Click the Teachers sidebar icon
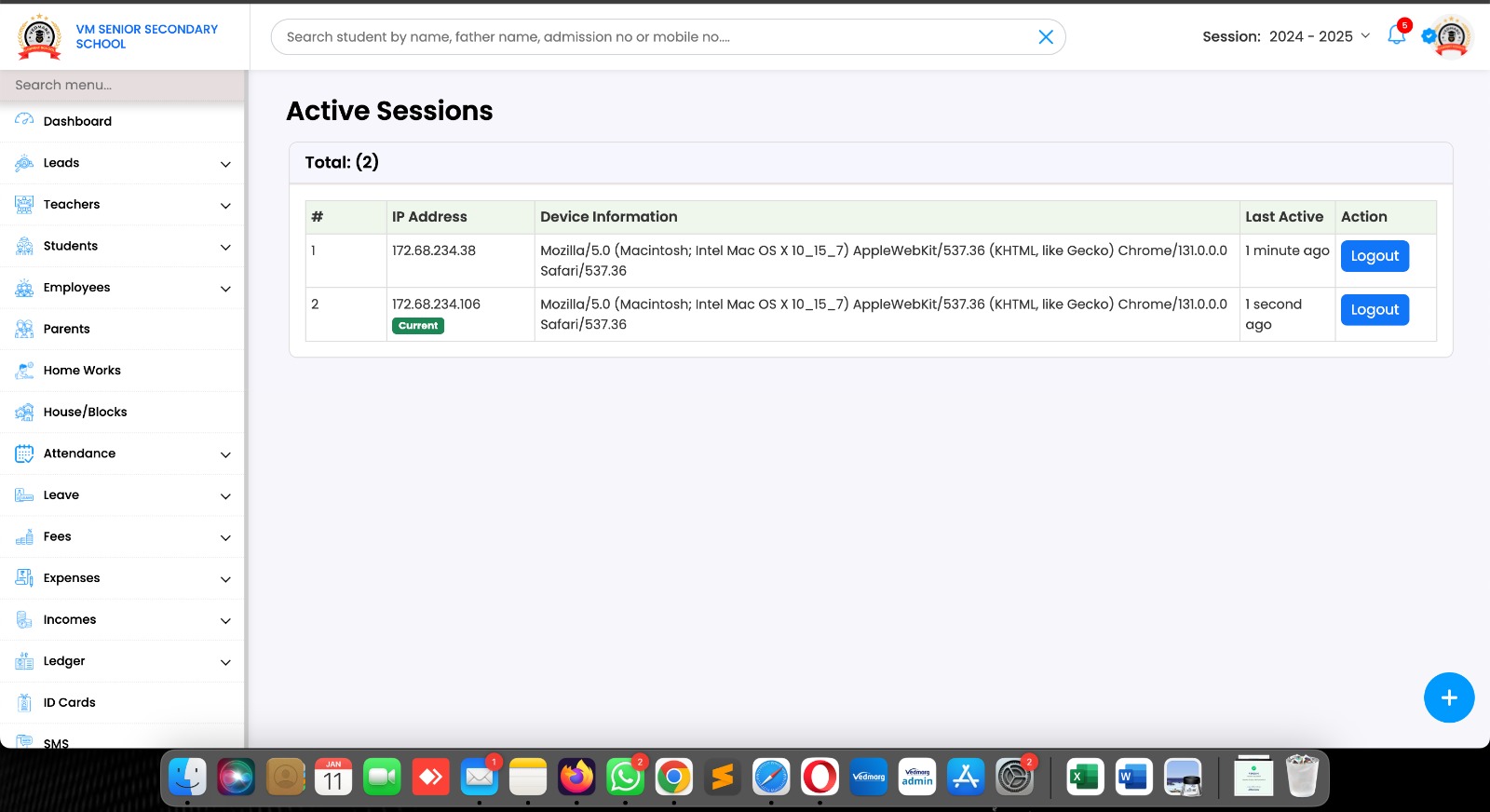Viewport: 1490px width, 812px height. click(24, 205)
